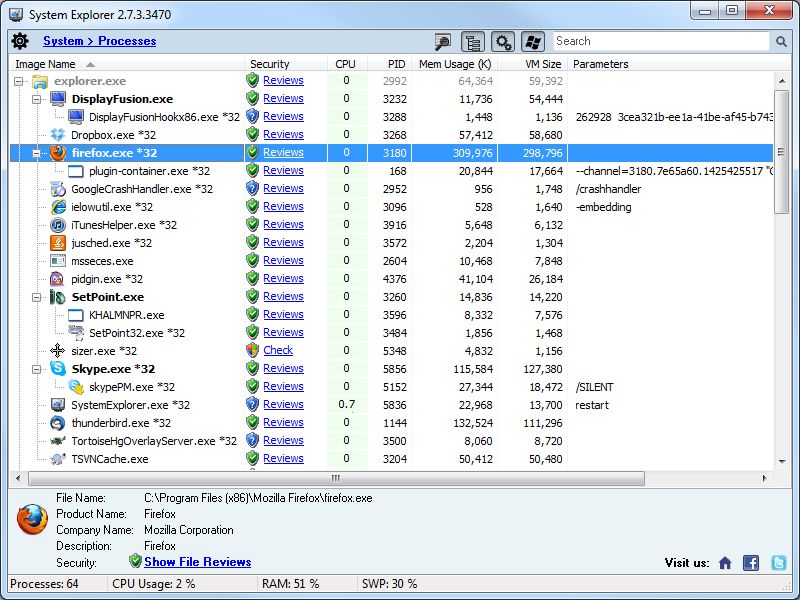Click the Show File Reviews link
Image resolution: width=800 pixels, height=600 pixels.
(x=193, y=561)
